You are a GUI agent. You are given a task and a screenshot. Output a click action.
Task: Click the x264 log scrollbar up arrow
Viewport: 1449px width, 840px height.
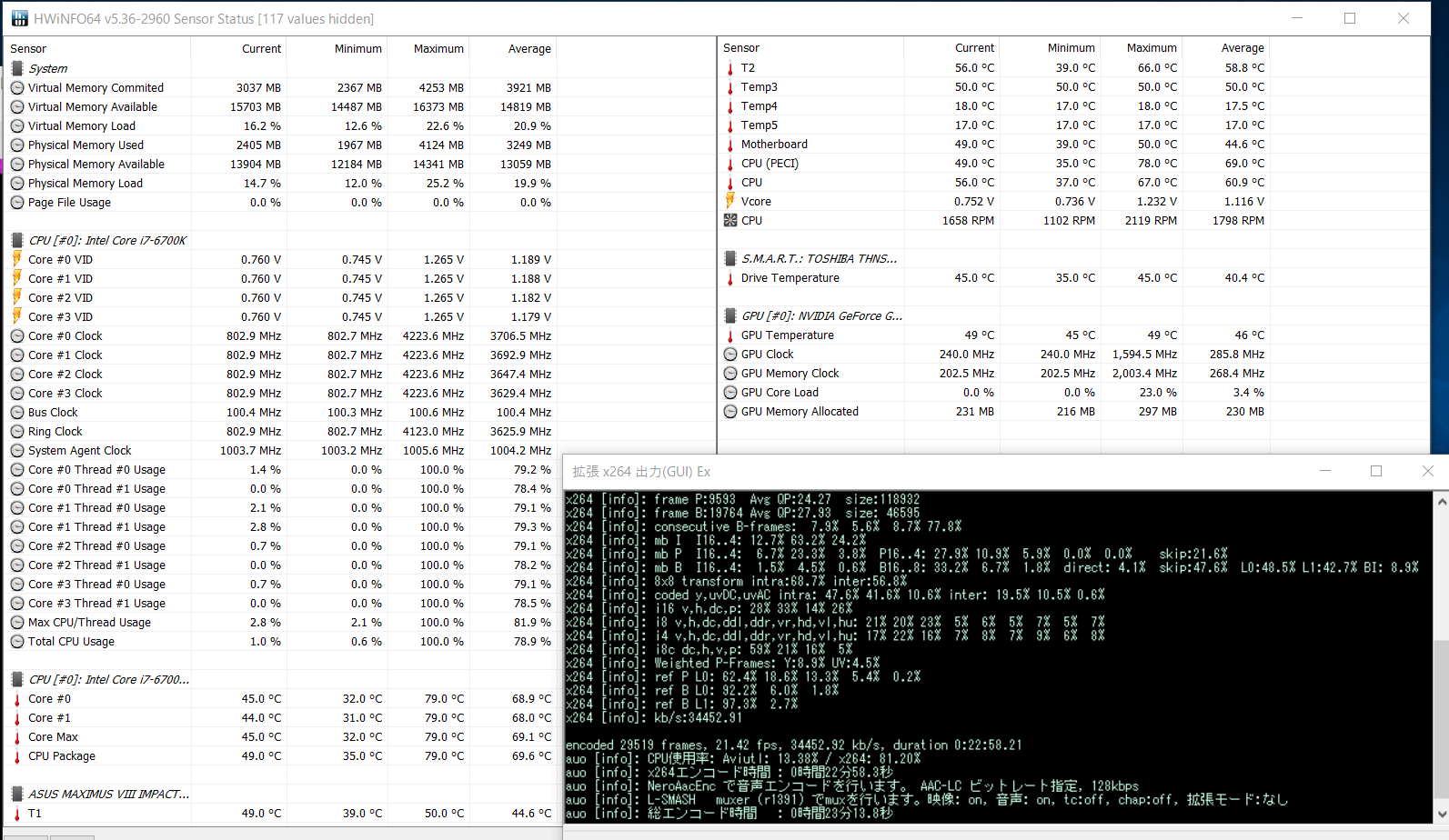(1442, 501)
